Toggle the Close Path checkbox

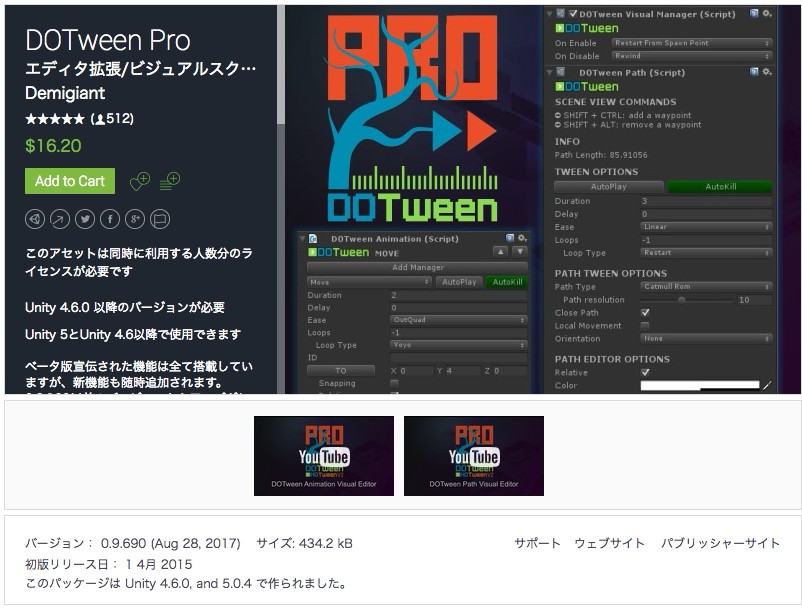[645, 312]
